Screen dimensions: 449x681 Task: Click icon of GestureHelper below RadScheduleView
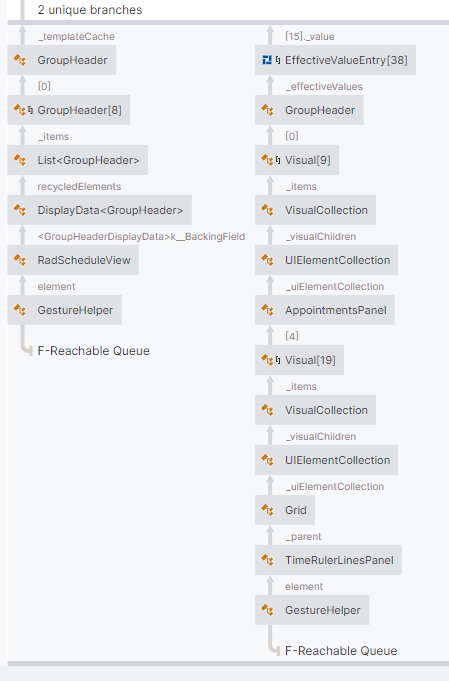(20, 310)
